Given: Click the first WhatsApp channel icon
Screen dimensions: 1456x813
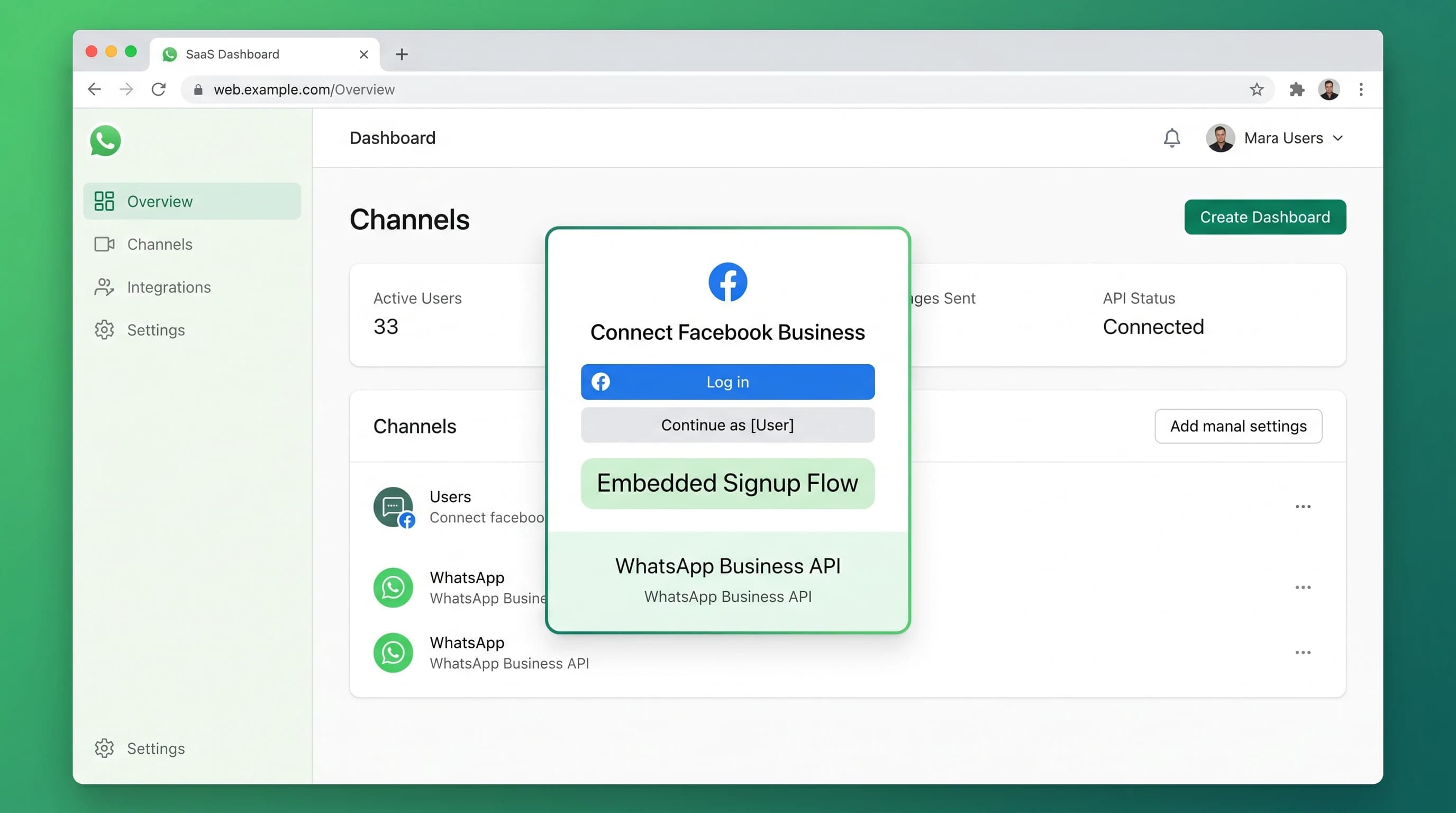Looking at the screenshot, I should [x=393, y=588].
